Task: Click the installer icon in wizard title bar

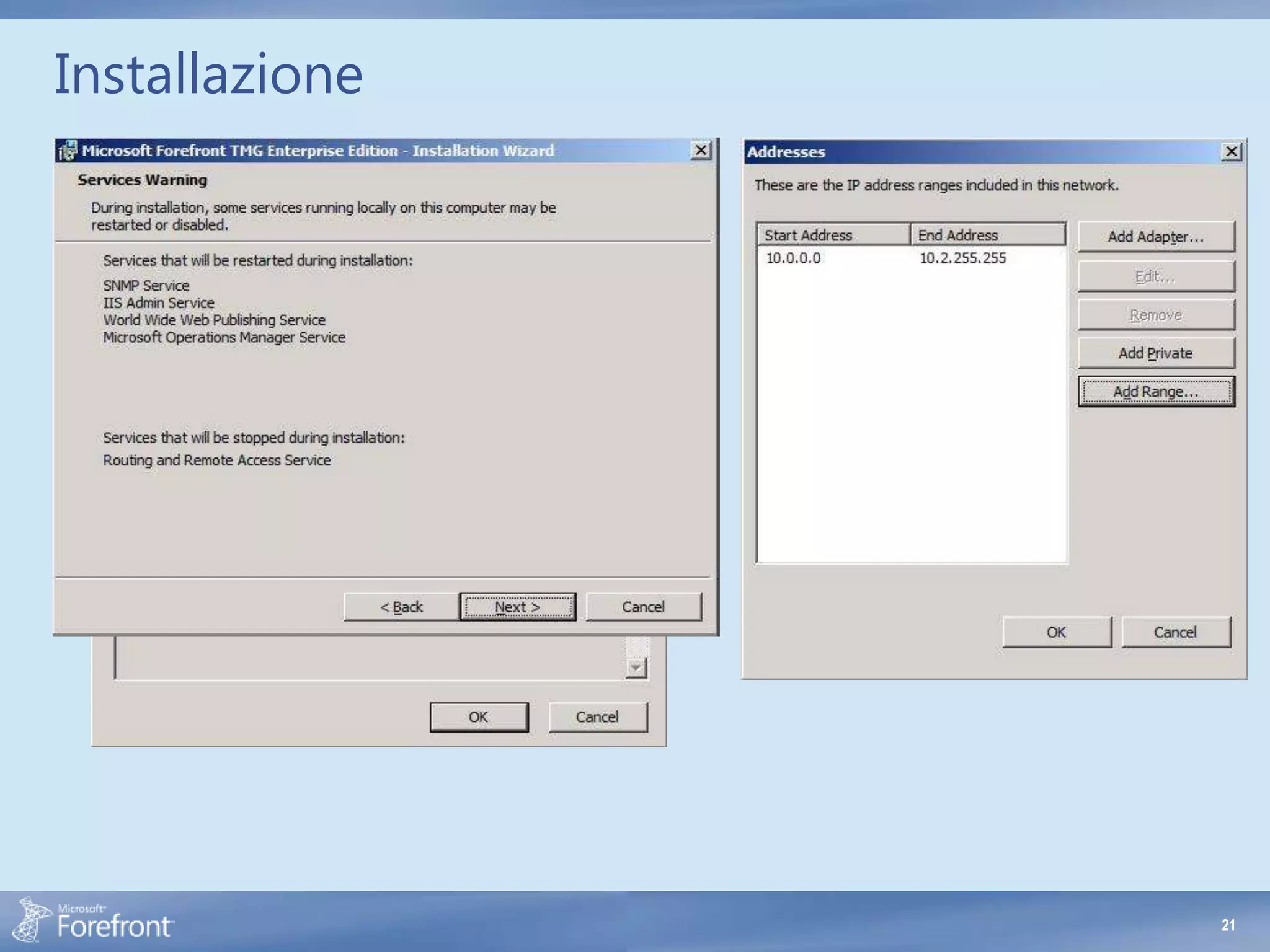Action: tap(67, 151)
